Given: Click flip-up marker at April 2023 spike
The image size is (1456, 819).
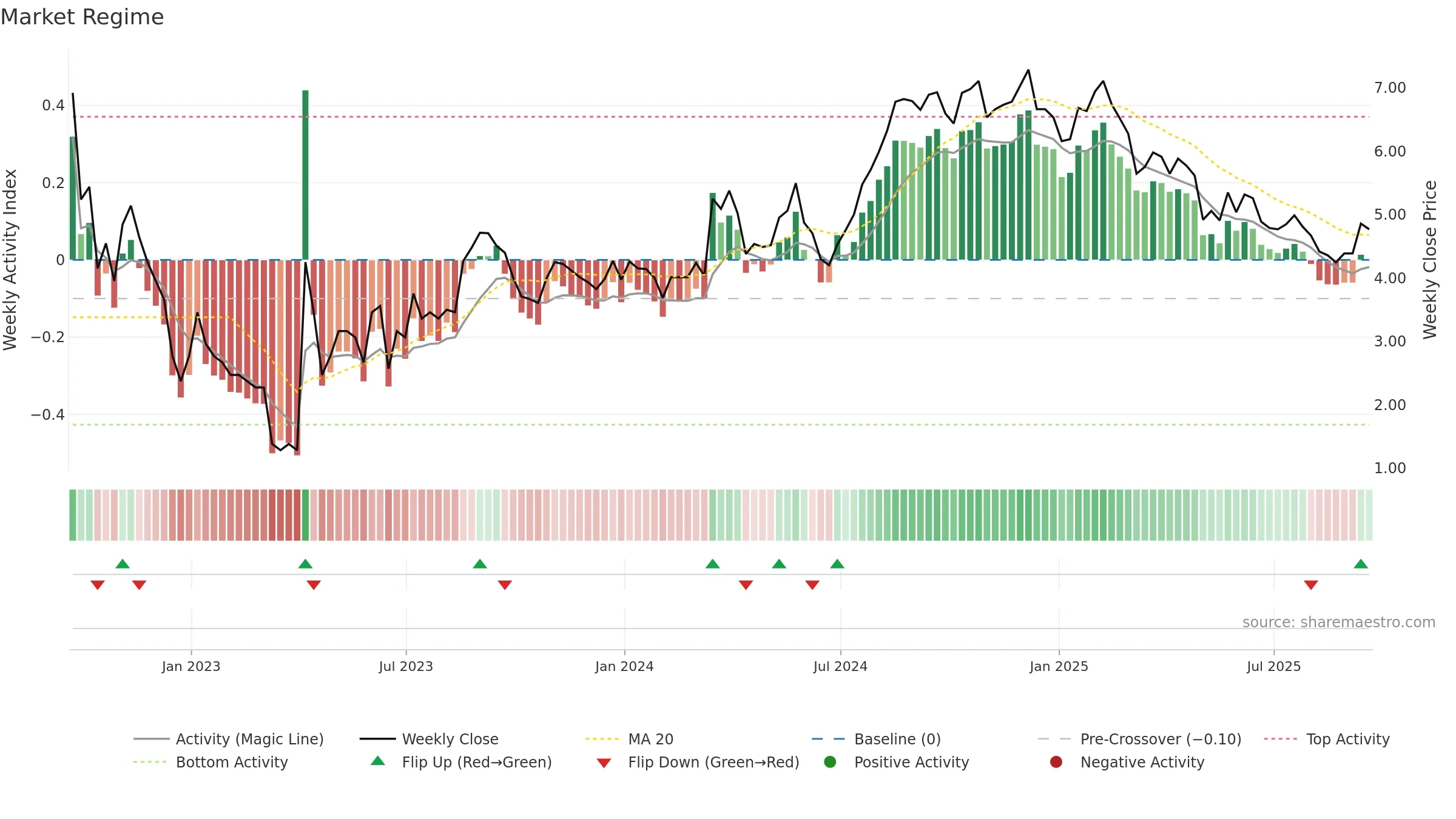Looking at the screenshot, I should 305,564.
